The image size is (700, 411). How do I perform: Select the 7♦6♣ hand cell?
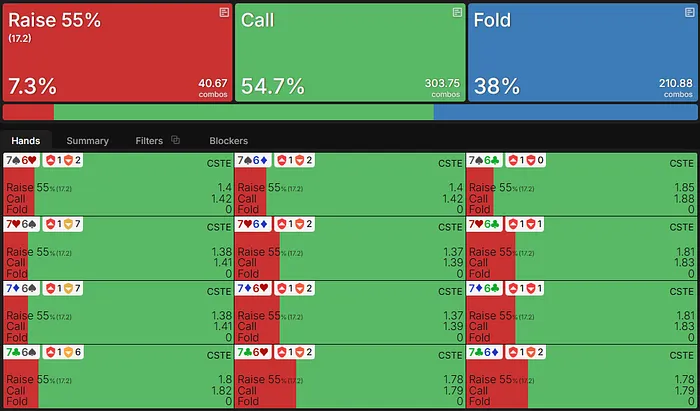pos(581,311)
